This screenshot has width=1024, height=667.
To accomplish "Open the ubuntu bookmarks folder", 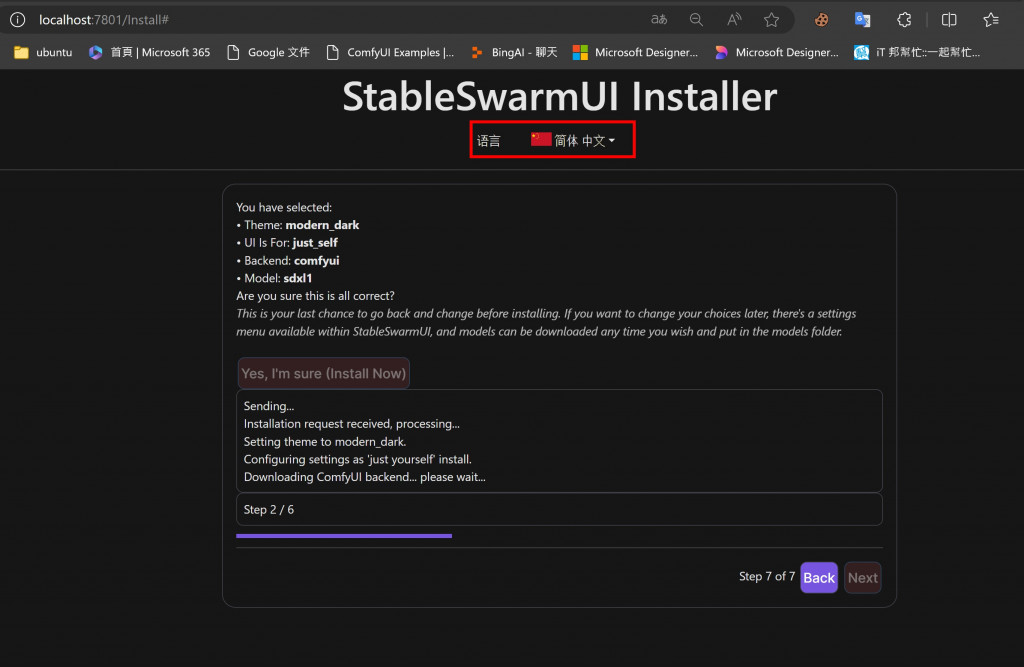I will (43, 52).
